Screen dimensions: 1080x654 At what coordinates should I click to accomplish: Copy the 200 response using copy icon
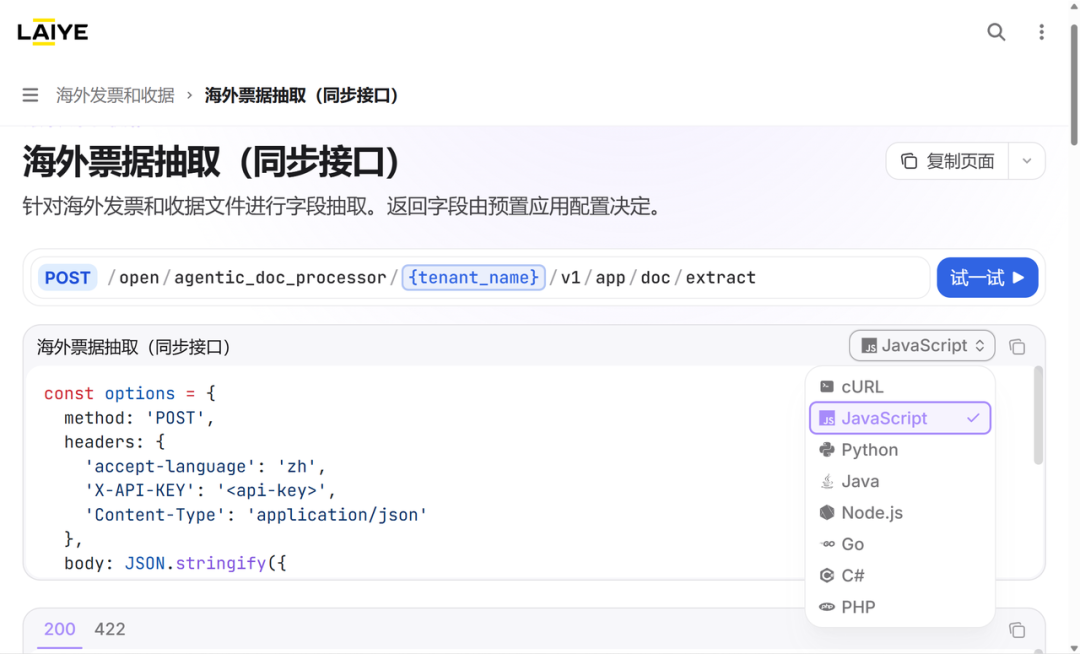[1017, 629]
